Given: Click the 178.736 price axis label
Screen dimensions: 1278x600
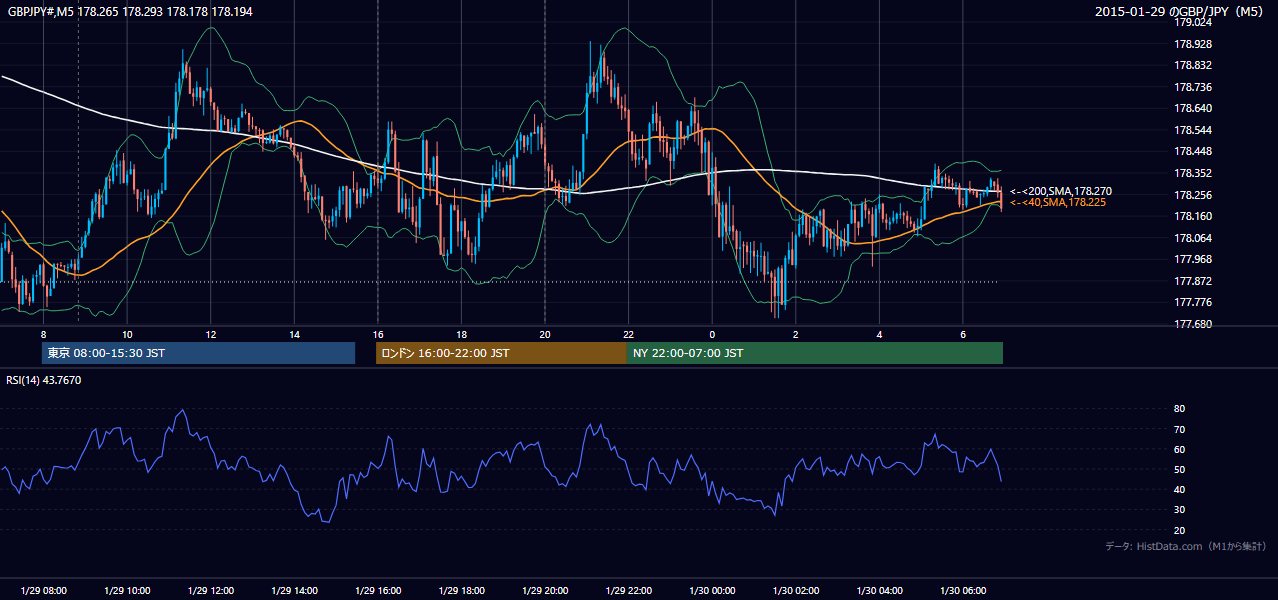Looking at the screenshot, I should [x=1192, y=87].
